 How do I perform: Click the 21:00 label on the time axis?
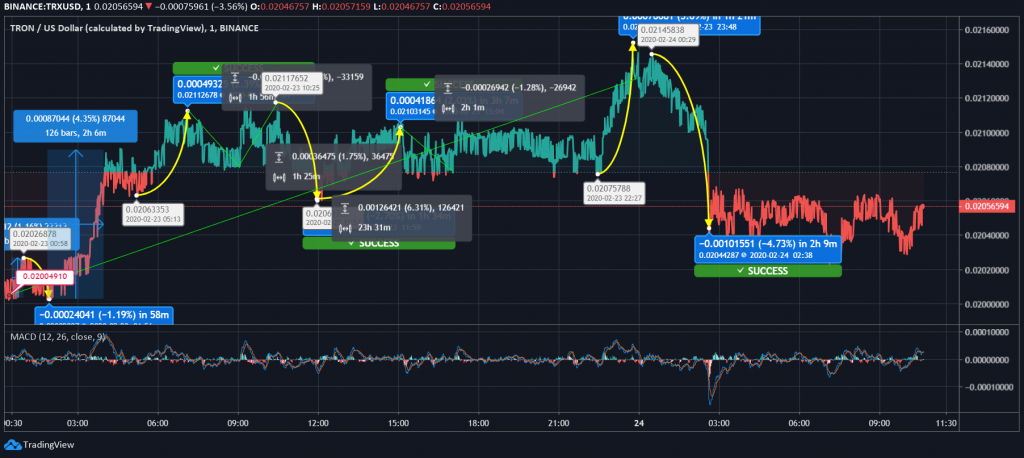558,423
